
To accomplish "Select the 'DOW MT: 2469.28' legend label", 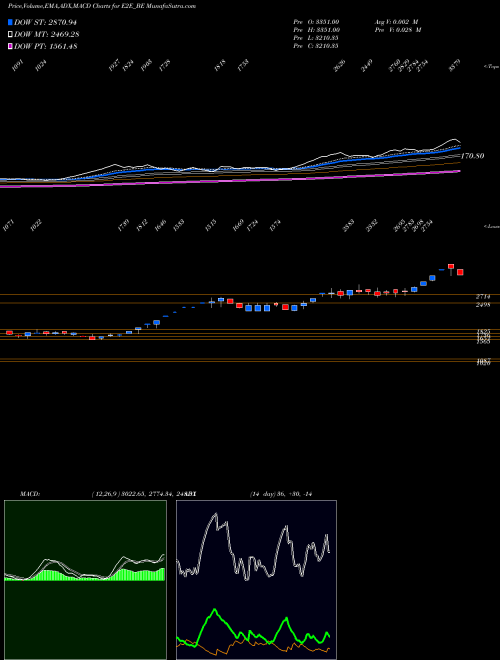I will click(x=47, y=35).
